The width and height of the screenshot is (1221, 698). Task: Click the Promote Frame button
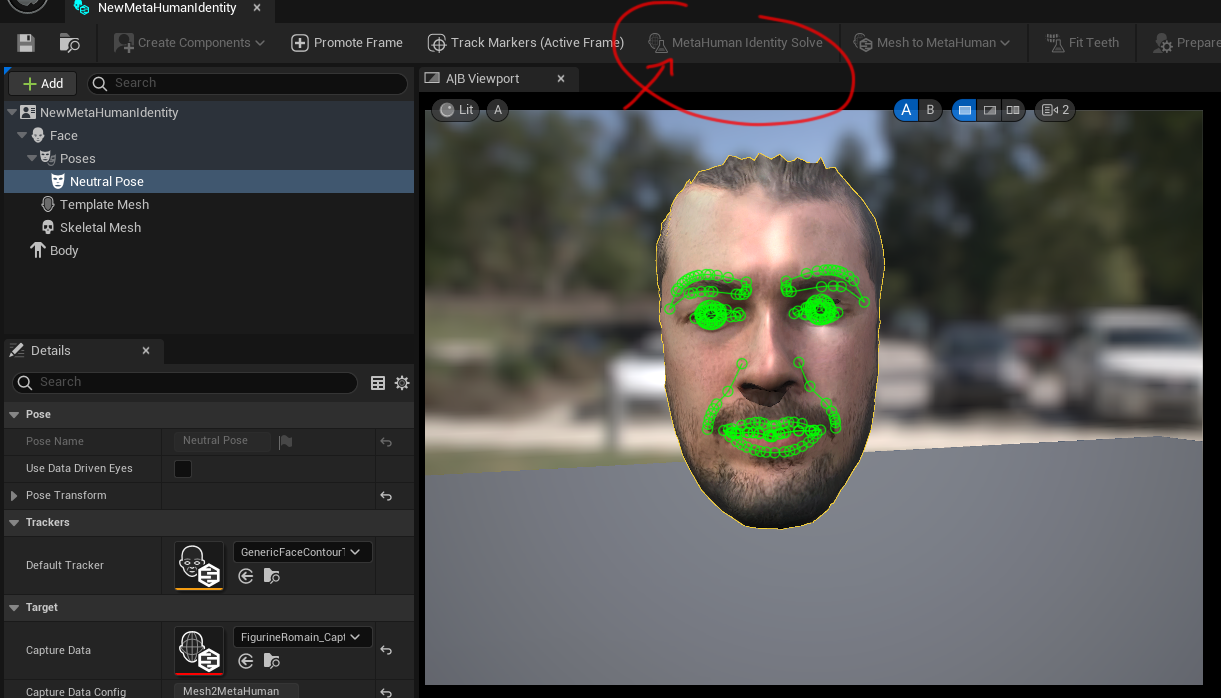pyautogui.click(x=347, y=43)
